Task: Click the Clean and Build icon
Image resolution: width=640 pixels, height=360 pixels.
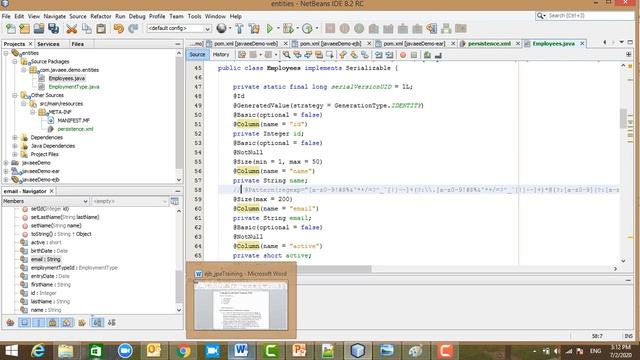Action: 254,29
